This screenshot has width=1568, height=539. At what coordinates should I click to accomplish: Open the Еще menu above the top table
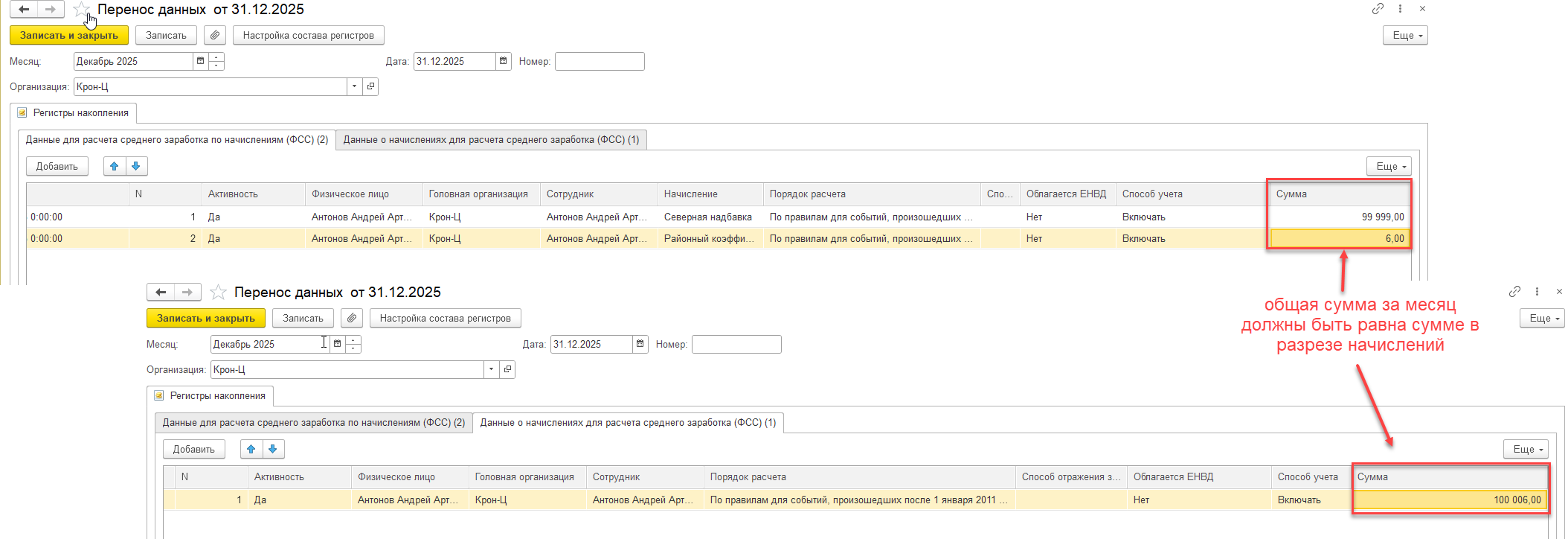(1388, 166)
